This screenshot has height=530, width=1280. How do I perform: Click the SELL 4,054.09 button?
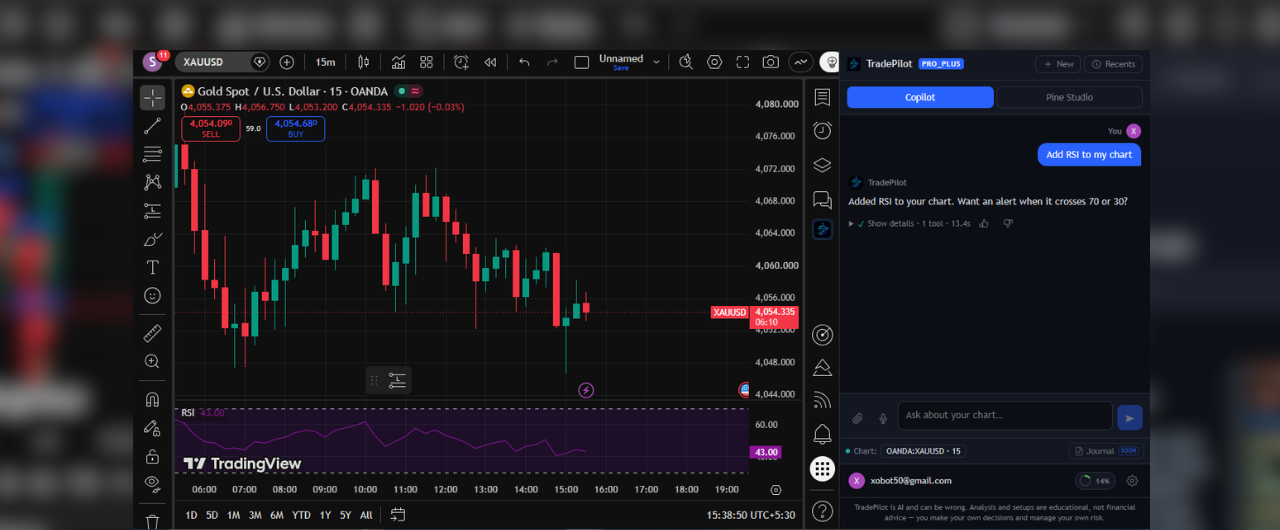pos(210,128)
